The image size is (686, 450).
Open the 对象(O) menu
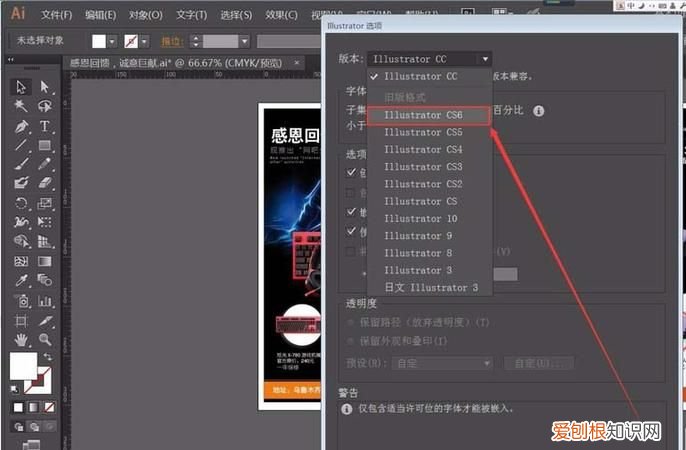[x=146, y=15]
